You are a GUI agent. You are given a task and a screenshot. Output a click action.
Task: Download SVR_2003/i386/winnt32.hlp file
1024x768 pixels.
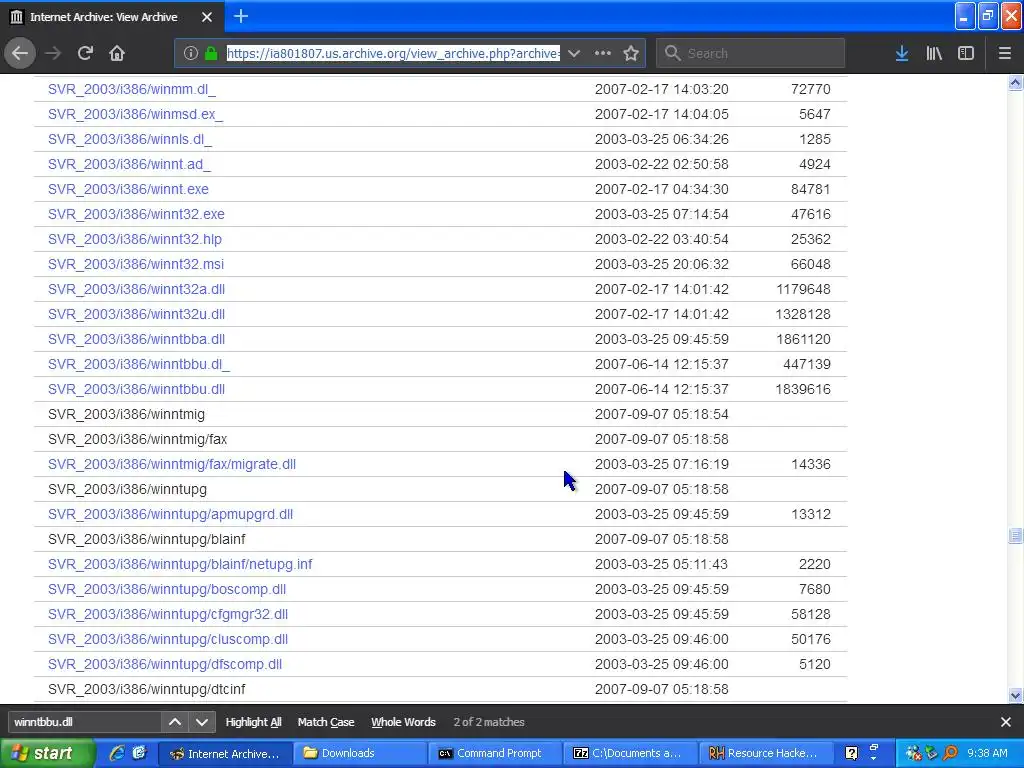pyautogui.click(x=135, y=239)
